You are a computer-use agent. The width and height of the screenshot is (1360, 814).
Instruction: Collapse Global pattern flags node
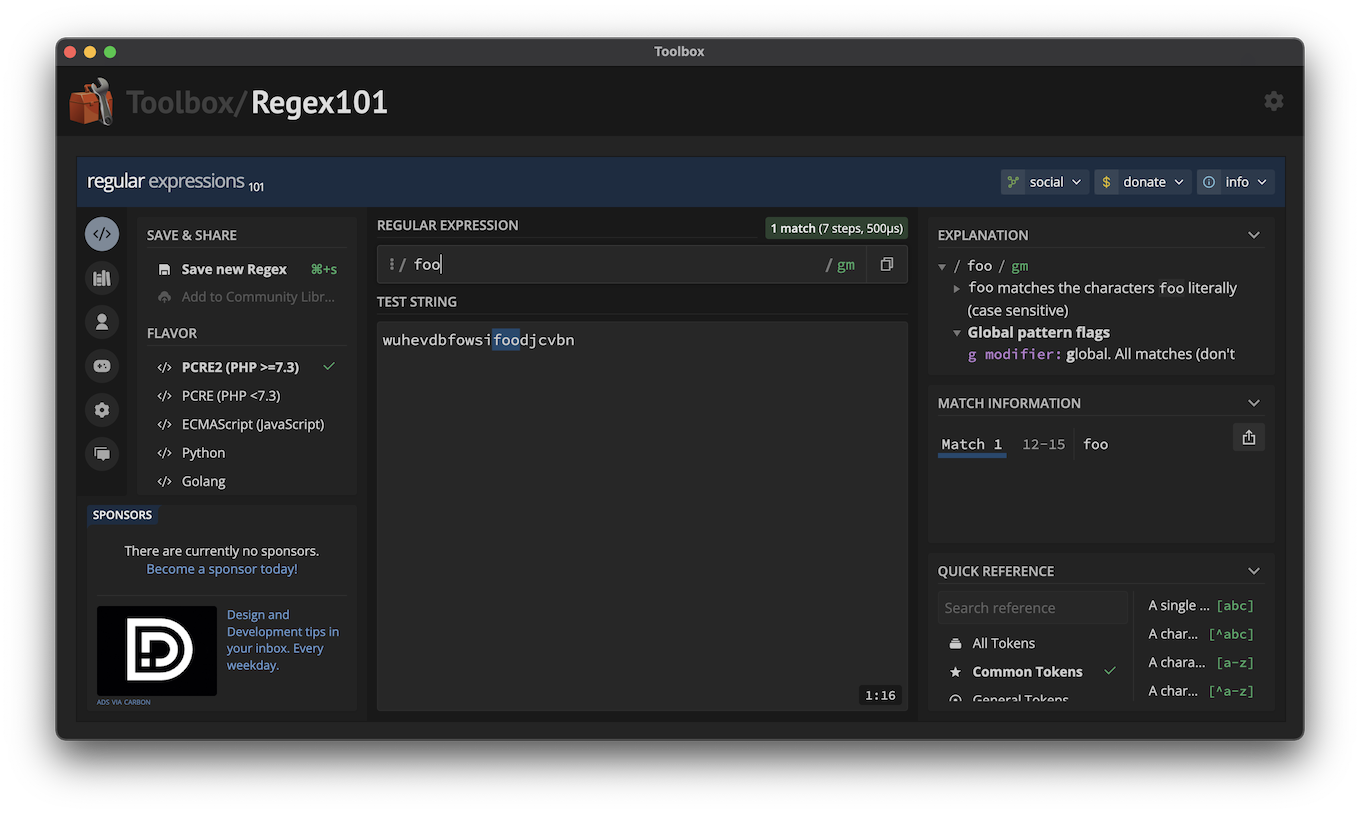957,332
